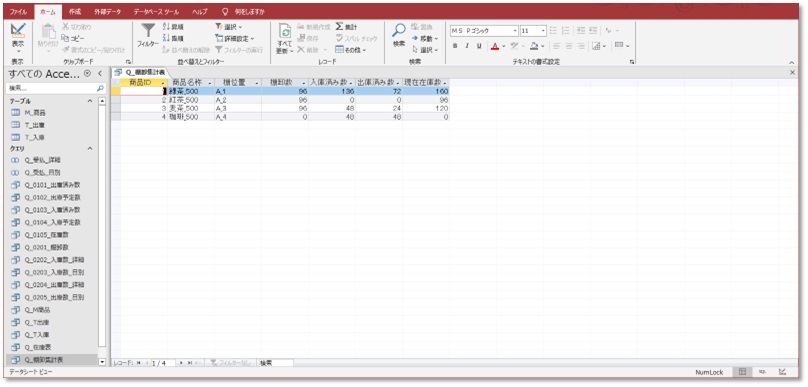
Task: Collapse the テーブル group
Action: 90,102
